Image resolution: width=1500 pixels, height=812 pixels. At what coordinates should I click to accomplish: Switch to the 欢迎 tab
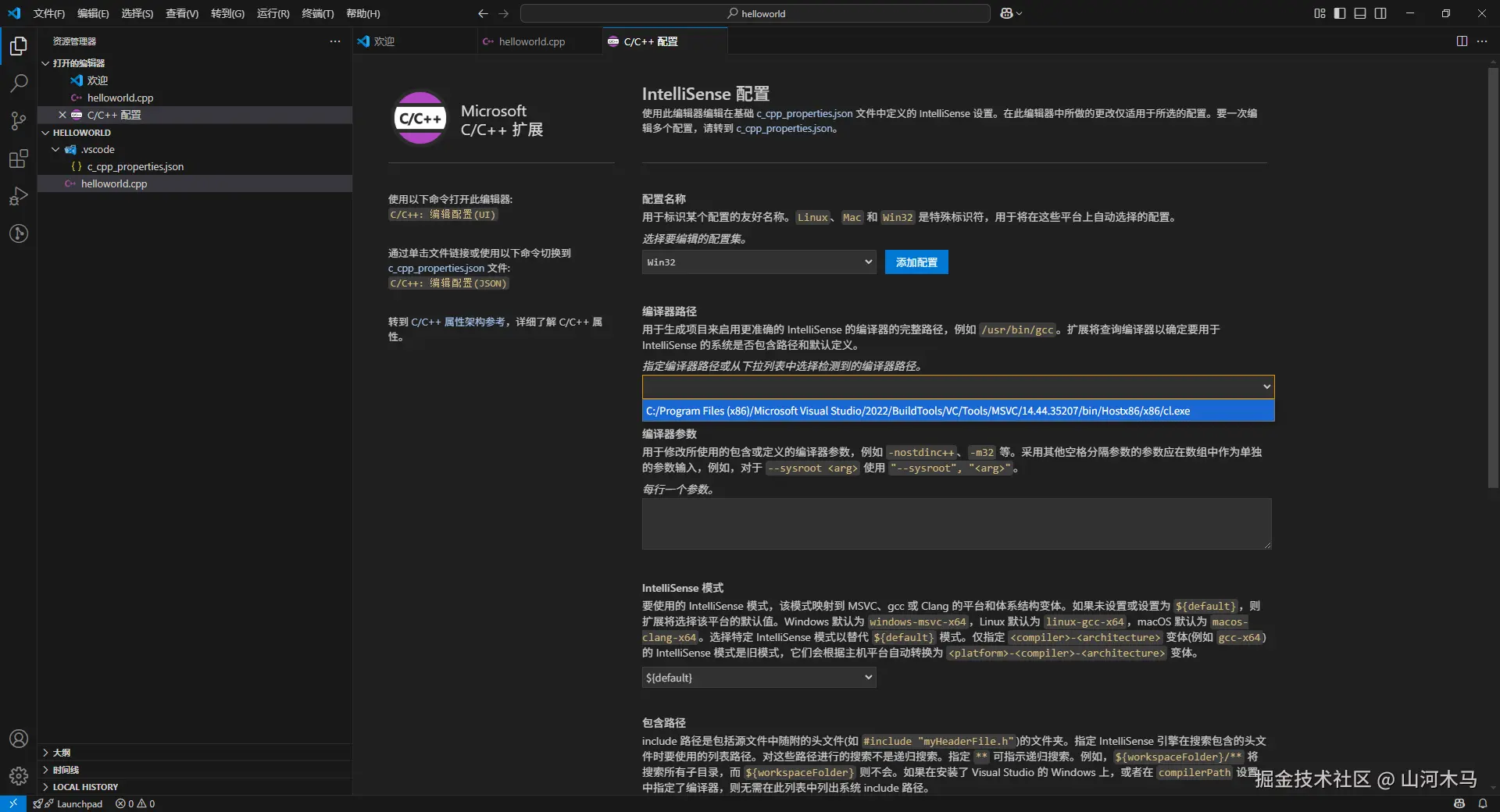[415, 41]
